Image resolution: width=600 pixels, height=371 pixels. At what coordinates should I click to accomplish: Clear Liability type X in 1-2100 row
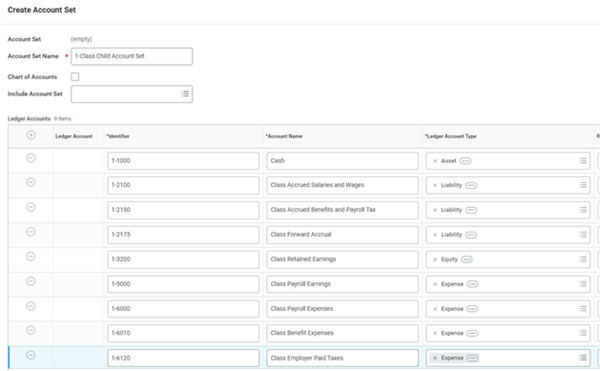[x=435, y=186]
